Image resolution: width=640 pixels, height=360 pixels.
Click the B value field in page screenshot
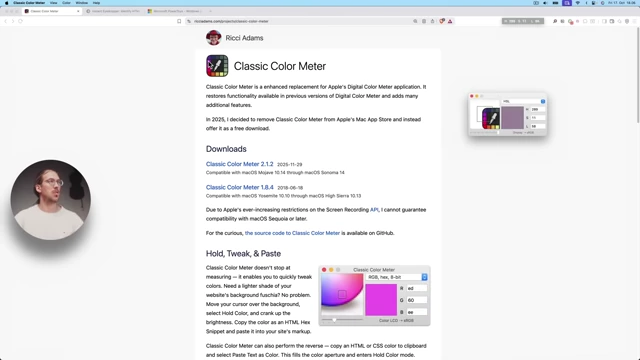[x=417, y=312]
